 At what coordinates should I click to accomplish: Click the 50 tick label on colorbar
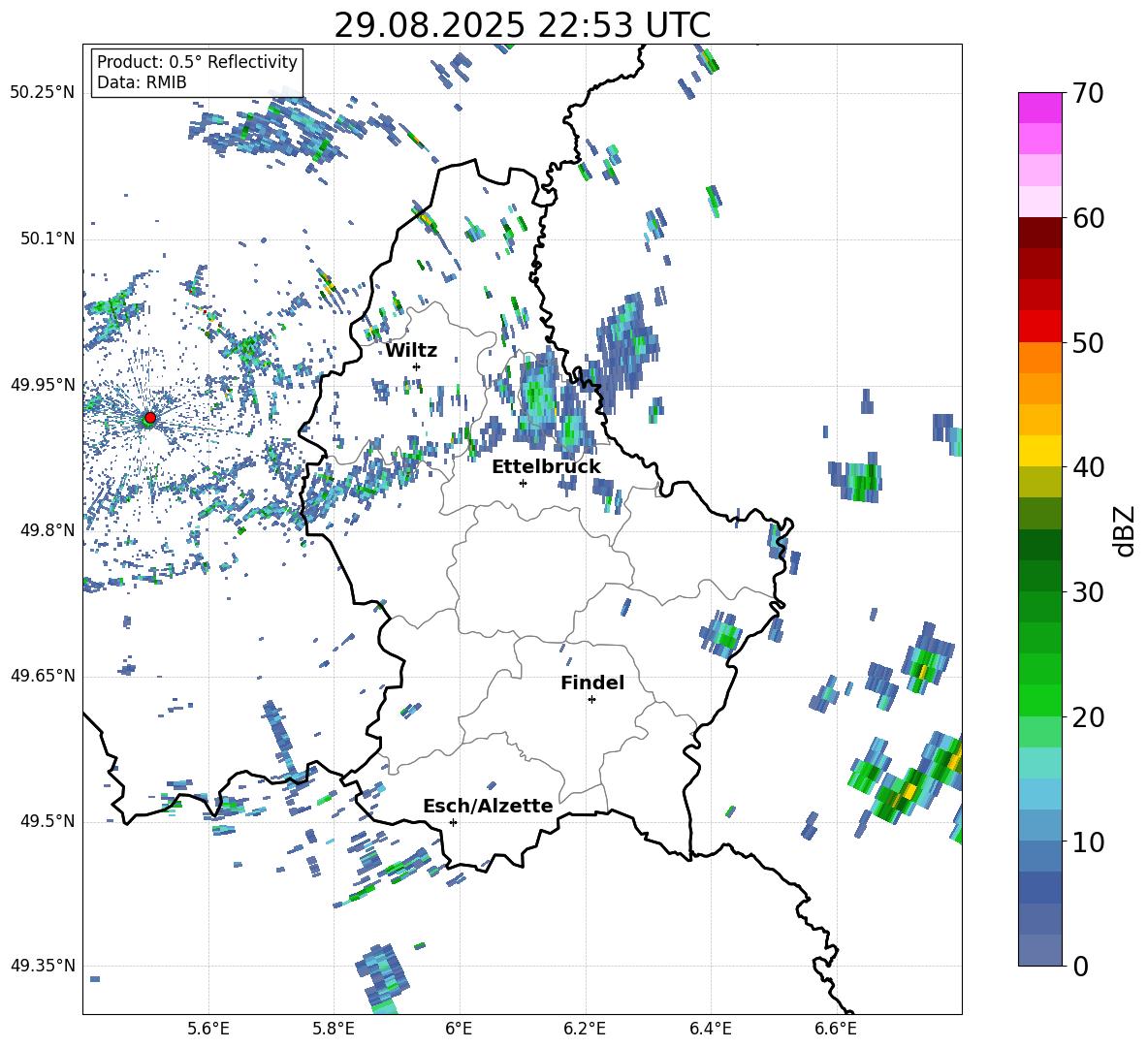click(1088, 342)
